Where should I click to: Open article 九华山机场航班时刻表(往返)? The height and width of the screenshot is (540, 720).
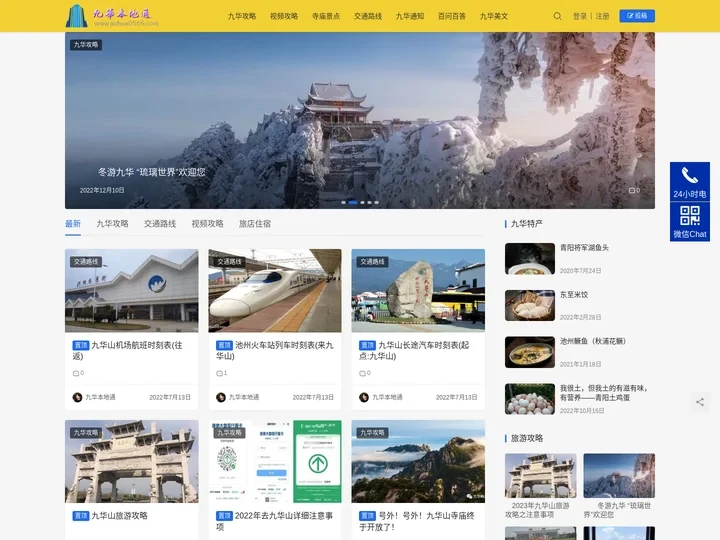[128, 350]
